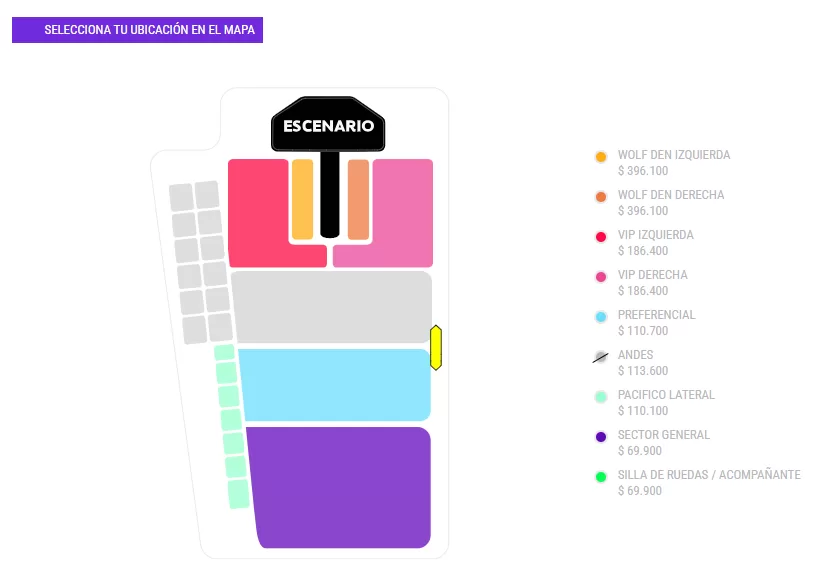This screenshot has width=824, height=566.
Task: Click the VIP Izquierda red legend dot
Action: coord(601,237)
